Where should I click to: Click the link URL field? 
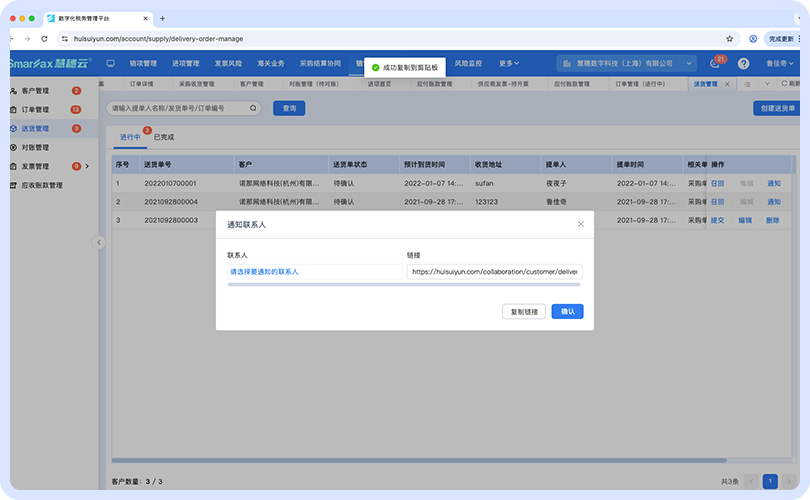(x=494, y=271)
